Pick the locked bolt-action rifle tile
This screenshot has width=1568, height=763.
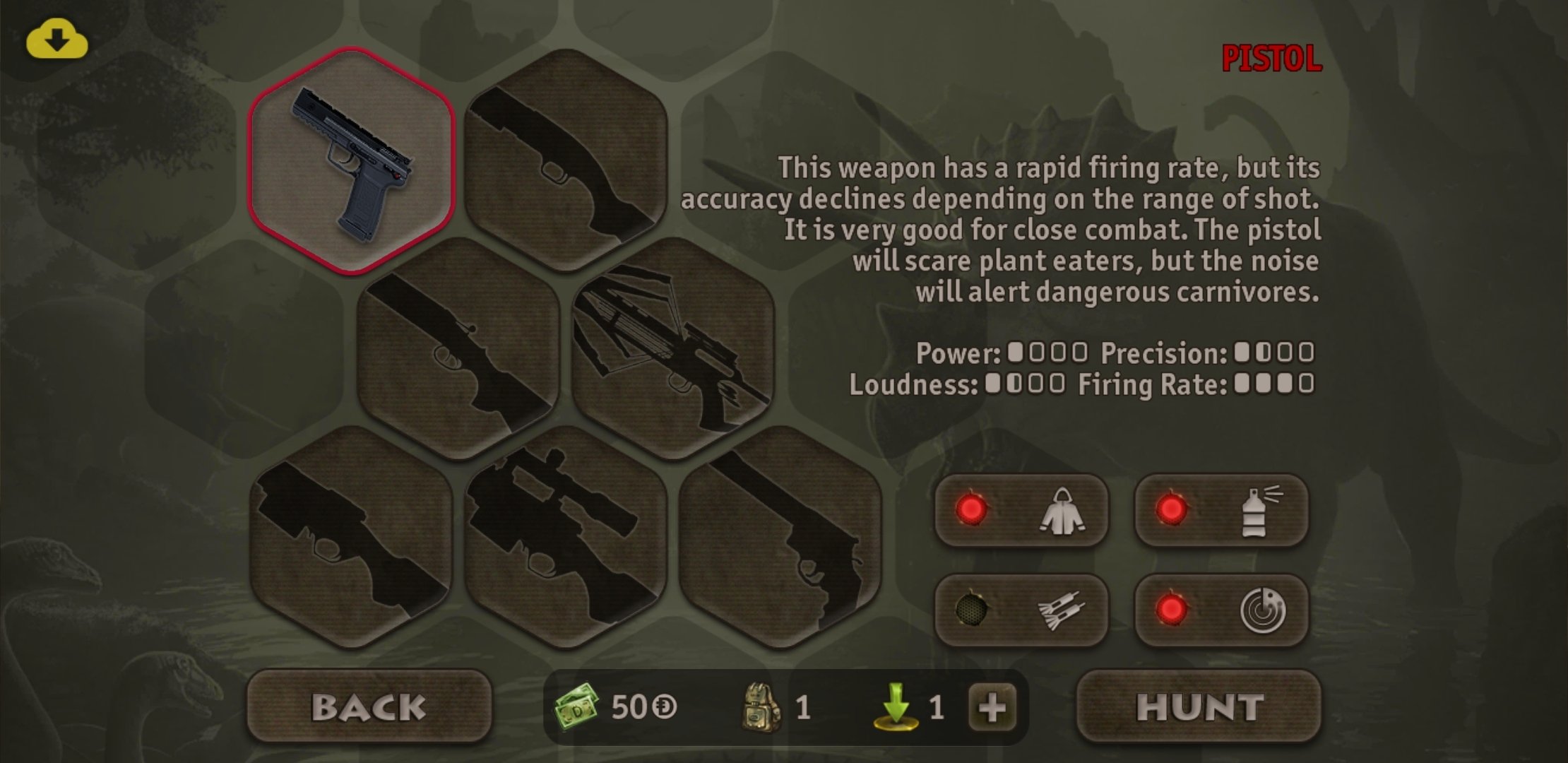pos(458,348)
